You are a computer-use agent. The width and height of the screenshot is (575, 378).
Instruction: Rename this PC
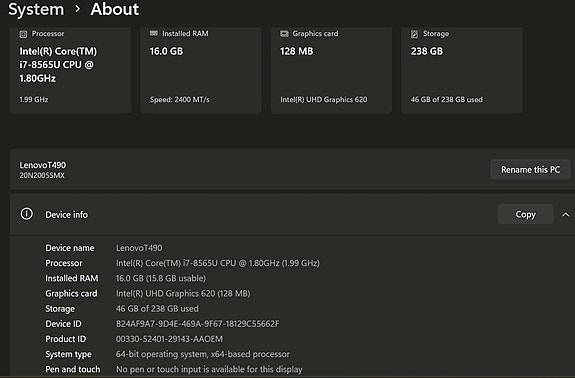(x=530, y=169)
